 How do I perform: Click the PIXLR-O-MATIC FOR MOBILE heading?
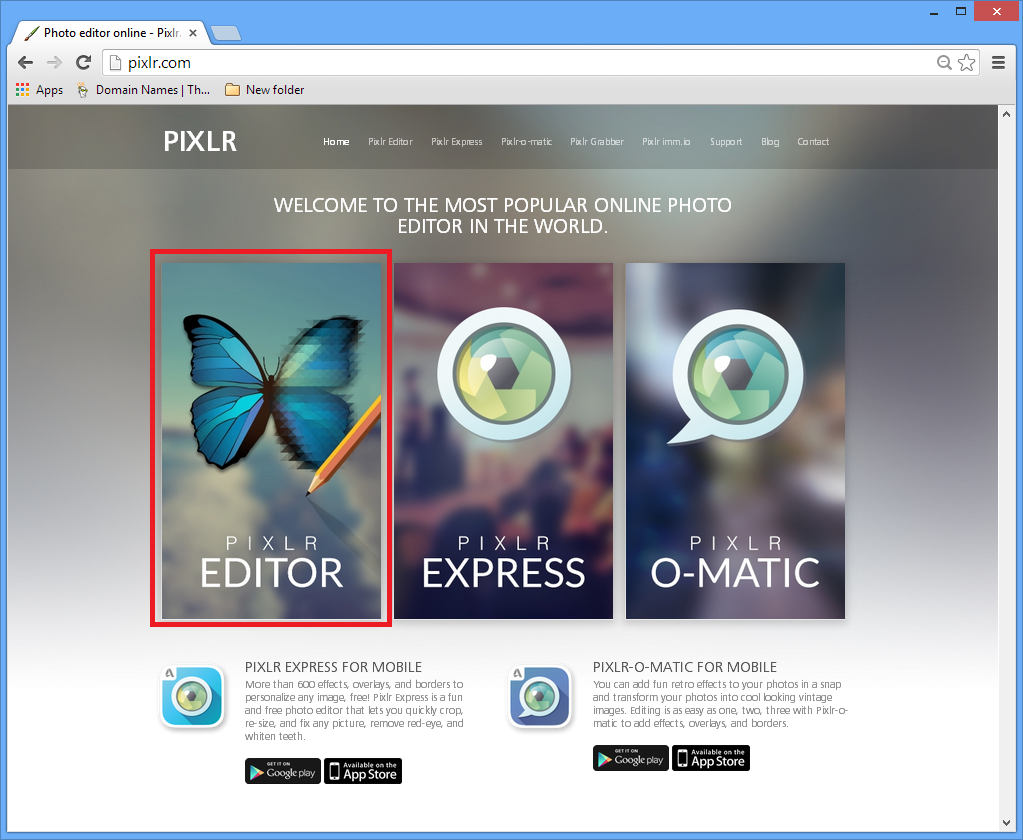[x=685, y=667]
